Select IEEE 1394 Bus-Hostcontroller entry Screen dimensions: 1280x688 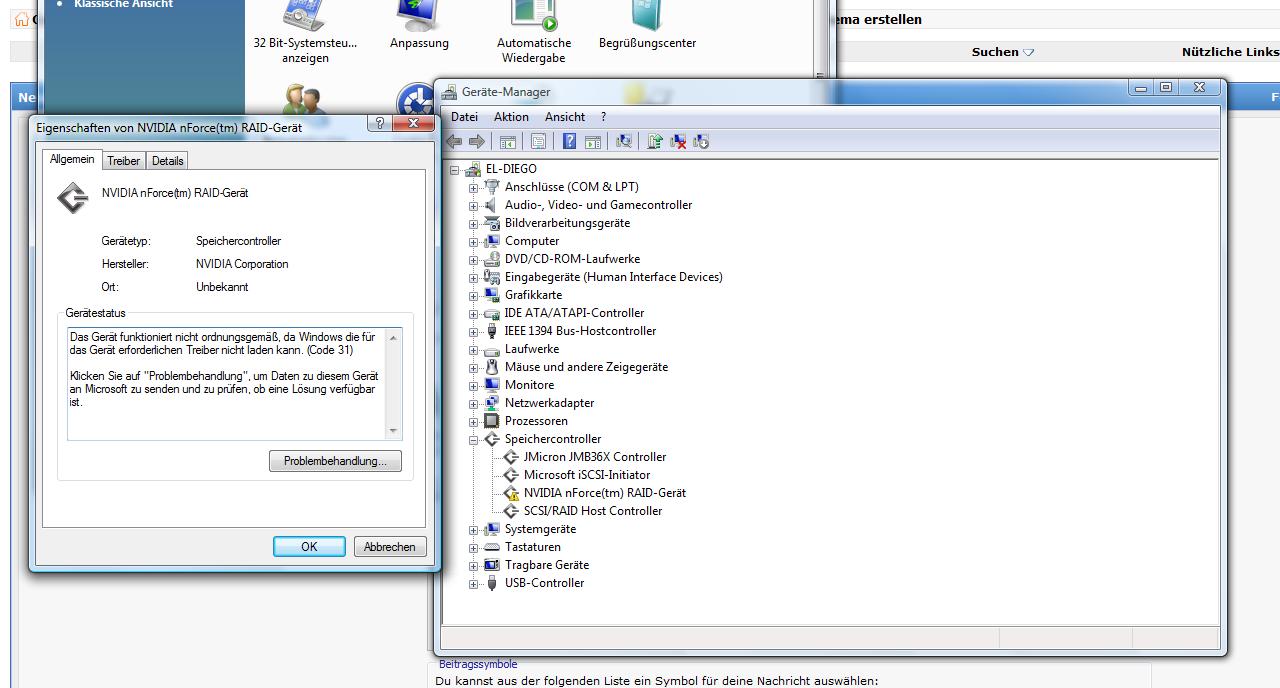coord(580,331)
